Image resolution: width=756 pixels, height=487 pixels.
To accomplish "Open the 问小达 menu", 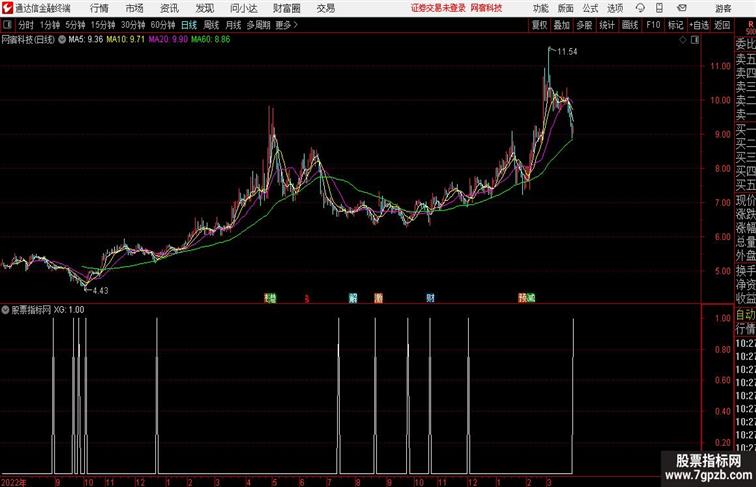I will click(x=243, y=8).
